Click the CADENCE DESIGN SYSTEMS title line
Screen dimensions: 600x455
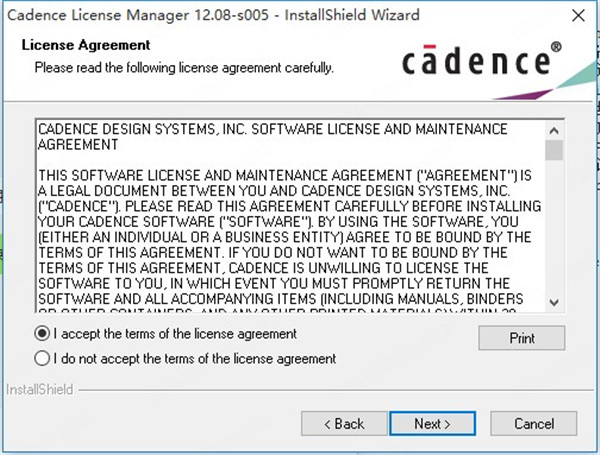(273, 137)
